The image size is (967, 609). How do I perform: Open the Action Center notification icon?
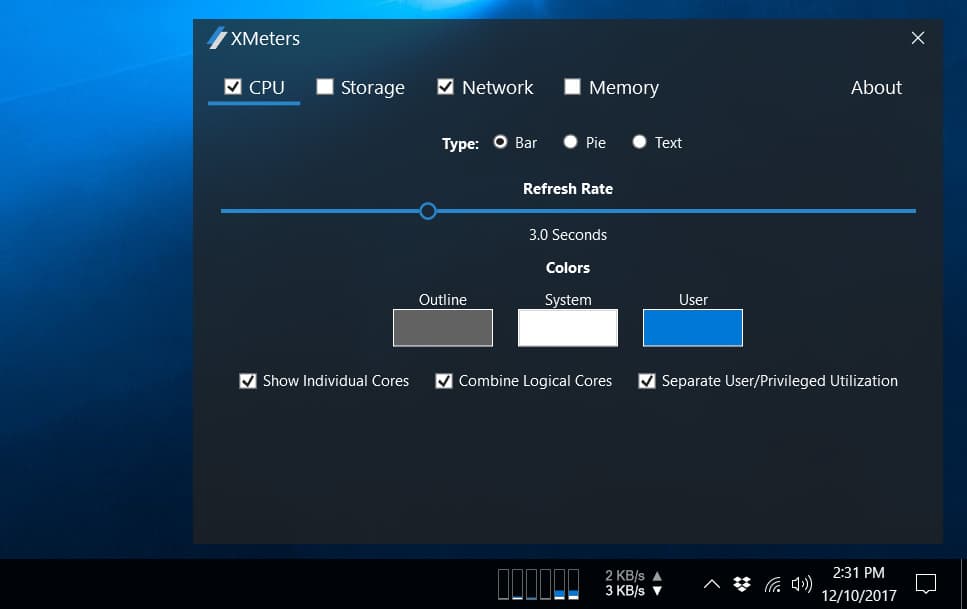926,584
